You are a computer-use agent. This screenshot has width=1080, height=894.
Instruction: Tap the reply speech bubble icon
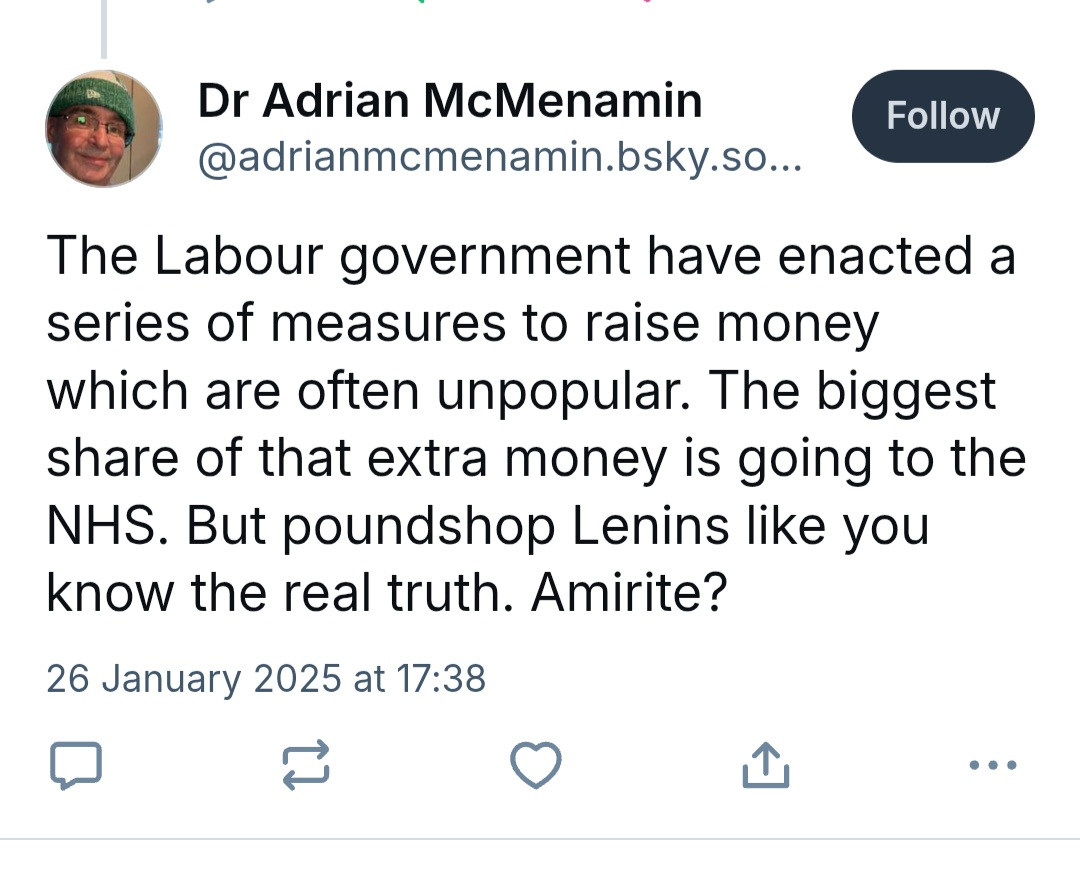pyautogui.click(x=75, y=765)
